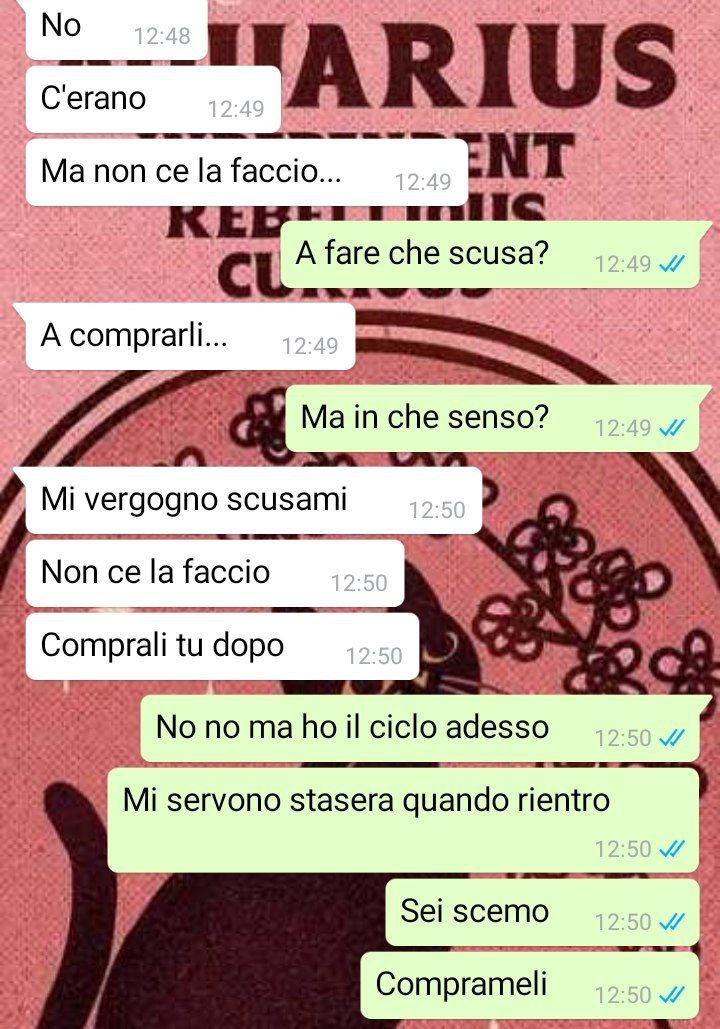Select 'Mi servono stasera quando rientro' bubble
This screenshot has height=1029, width=720.
tap(403, 820)
